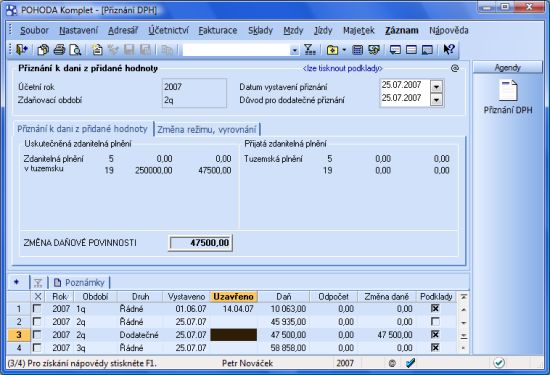Click the filter funnel toolbar icon

(x=309, y=50)
